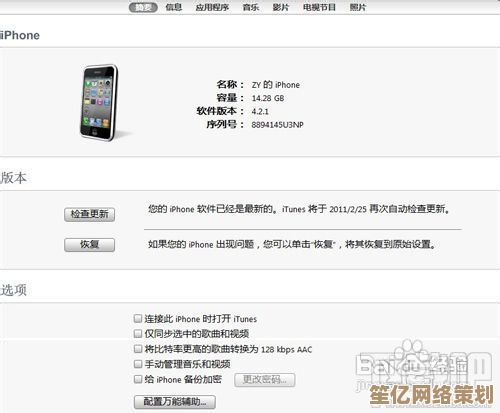Toggle convert to 128 kbps AAC checkbox
The image size is (500, 413).
(x=138, y=349)
